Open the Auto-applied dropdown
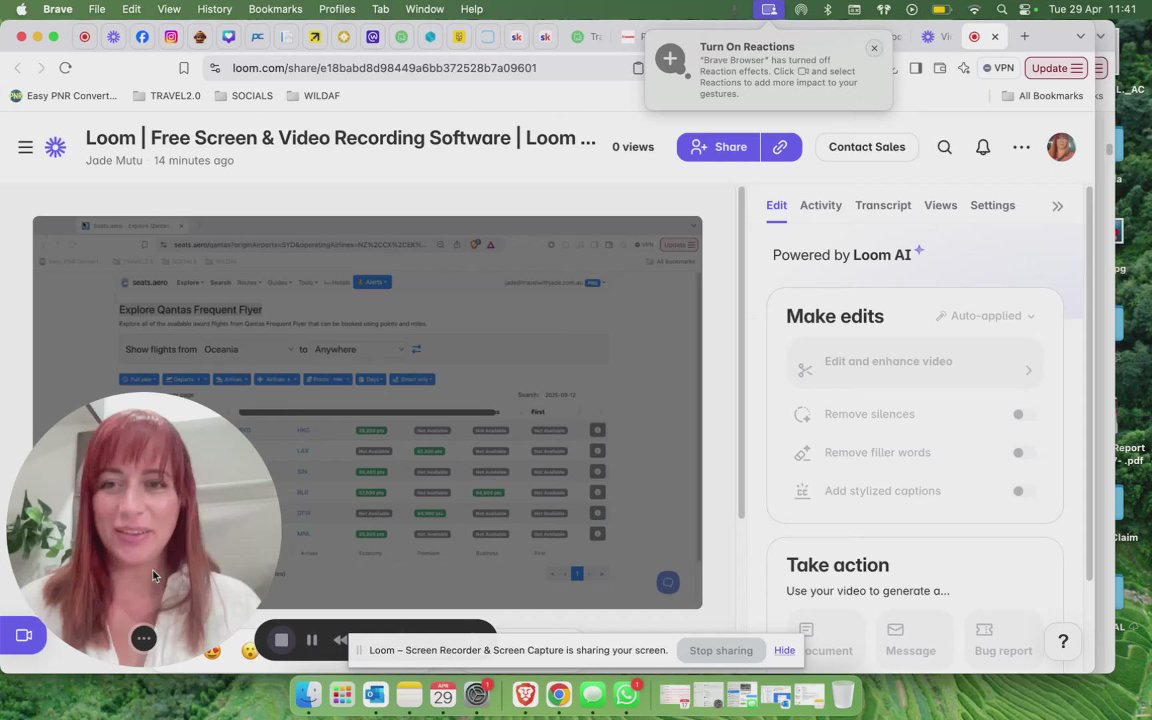The image size is (1152, 720). click(985, 316)
